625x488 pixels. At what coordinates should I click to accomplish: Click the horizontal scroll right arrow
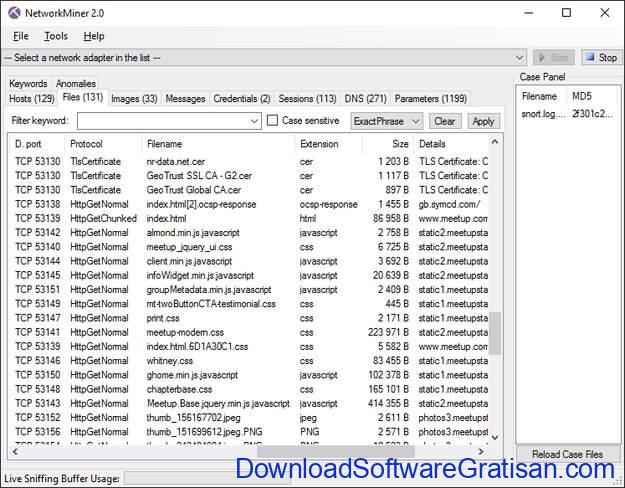coord(481,451)
